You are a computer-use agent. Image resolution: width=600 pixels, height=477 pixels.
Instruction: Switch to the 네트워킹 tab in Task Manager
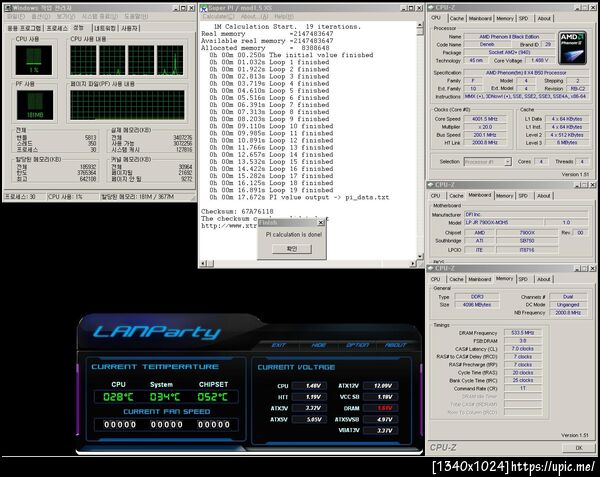105,28
